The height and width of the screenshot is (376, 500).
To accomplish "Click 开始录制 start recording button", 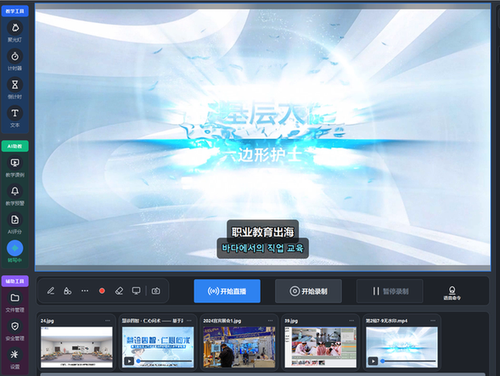I will 308,291.
